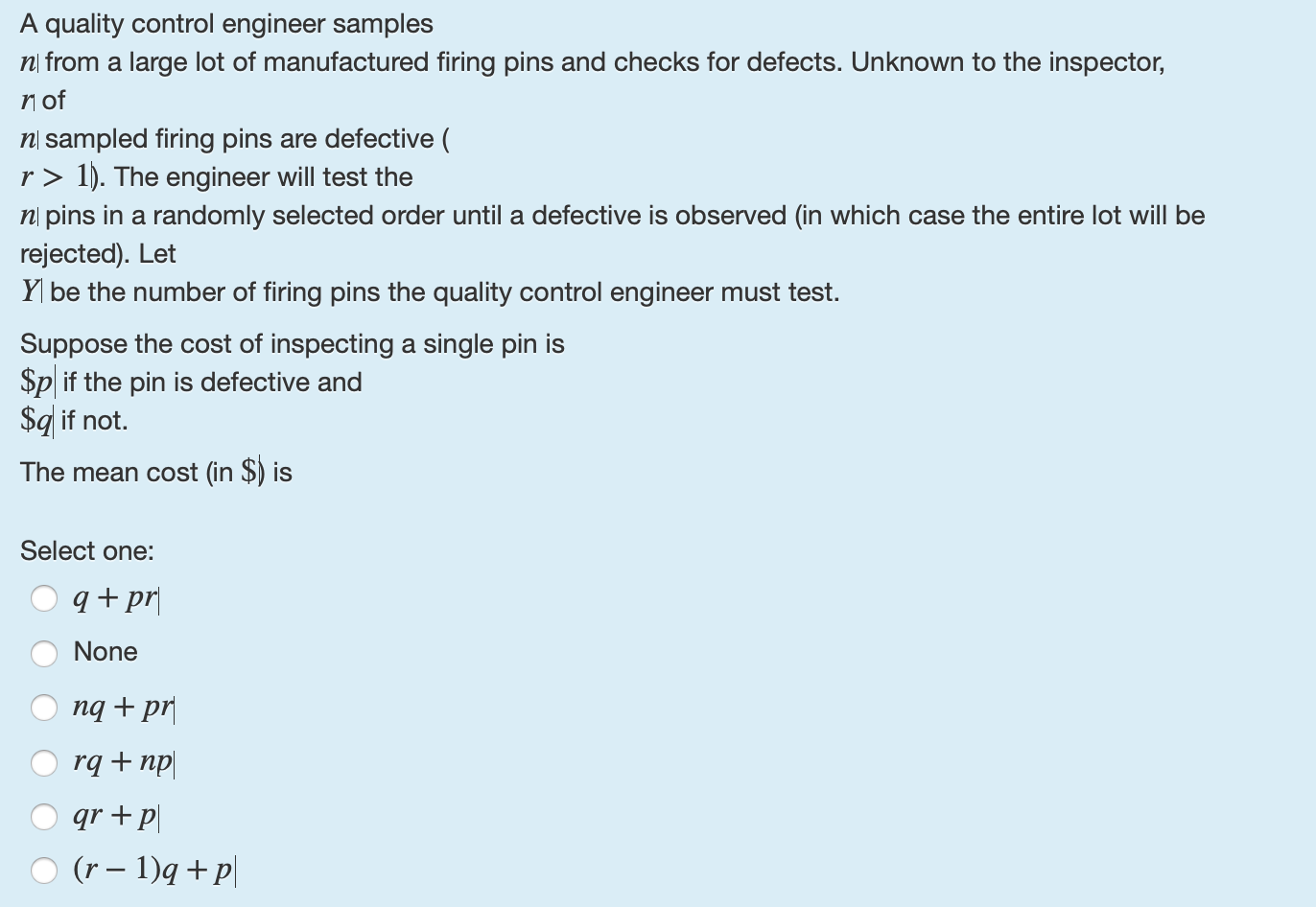Select the None answer option
The width and height of the screenshot is (1316, 907).
(x=45, y=653)
